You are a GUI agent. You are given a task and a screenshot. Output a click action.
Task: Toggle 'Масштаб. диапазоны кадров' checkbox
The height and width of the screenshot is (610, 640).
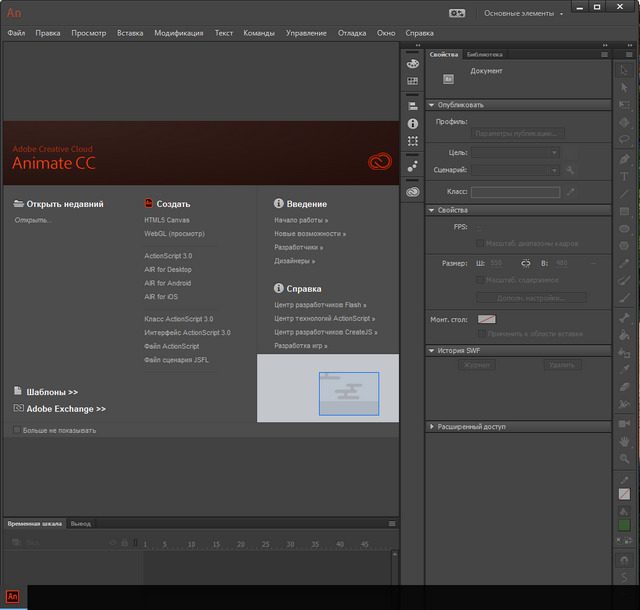click(x=480, y=243)
